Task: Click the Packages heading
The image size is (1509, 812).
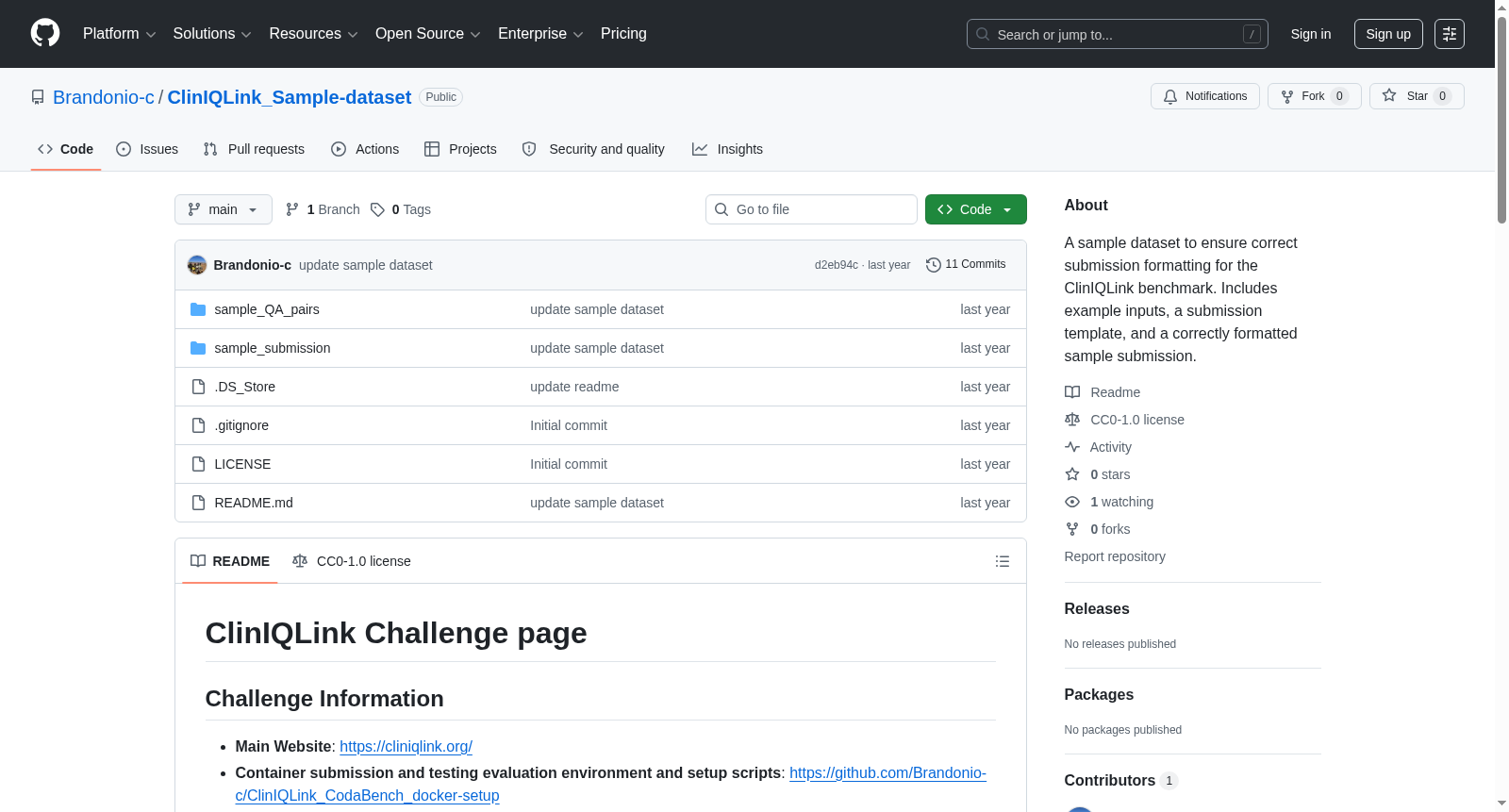Action: click(1099, 695)
